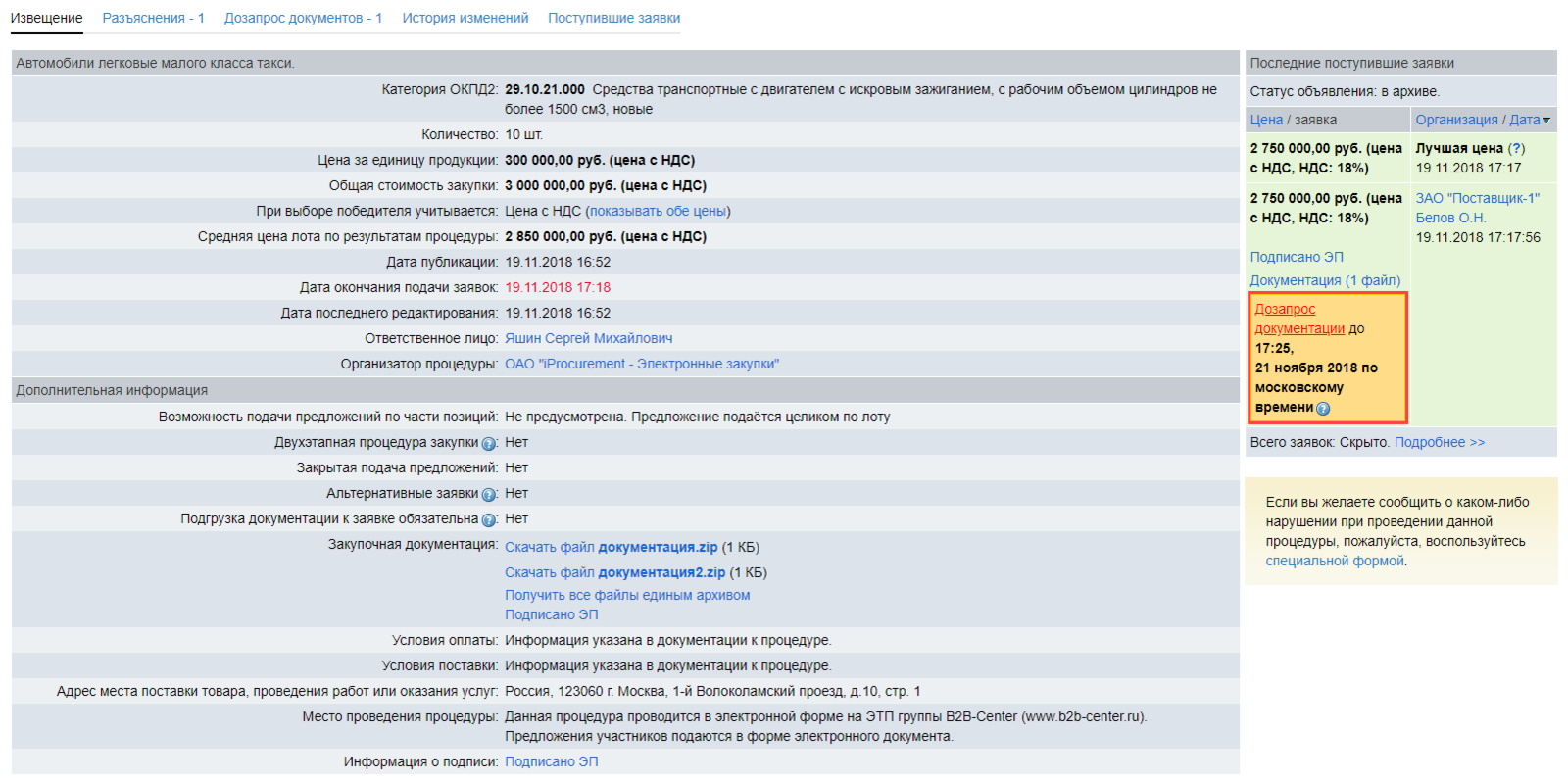Image resolution: width=1568 pixels, height=784 pixels.
Task: Click help icon next to Подгрузка документации
Action: click(x=489, y=519)
